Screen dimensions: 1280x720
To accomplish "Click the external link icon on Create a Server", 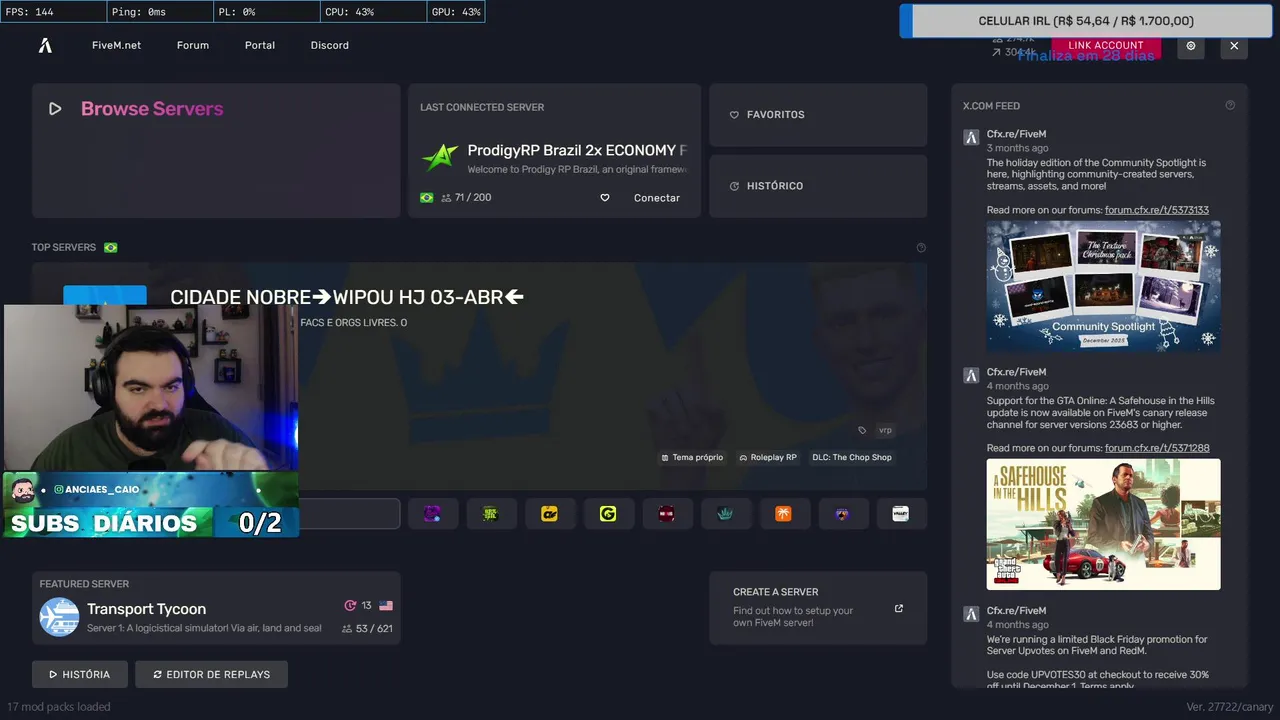I will point(899,608).
